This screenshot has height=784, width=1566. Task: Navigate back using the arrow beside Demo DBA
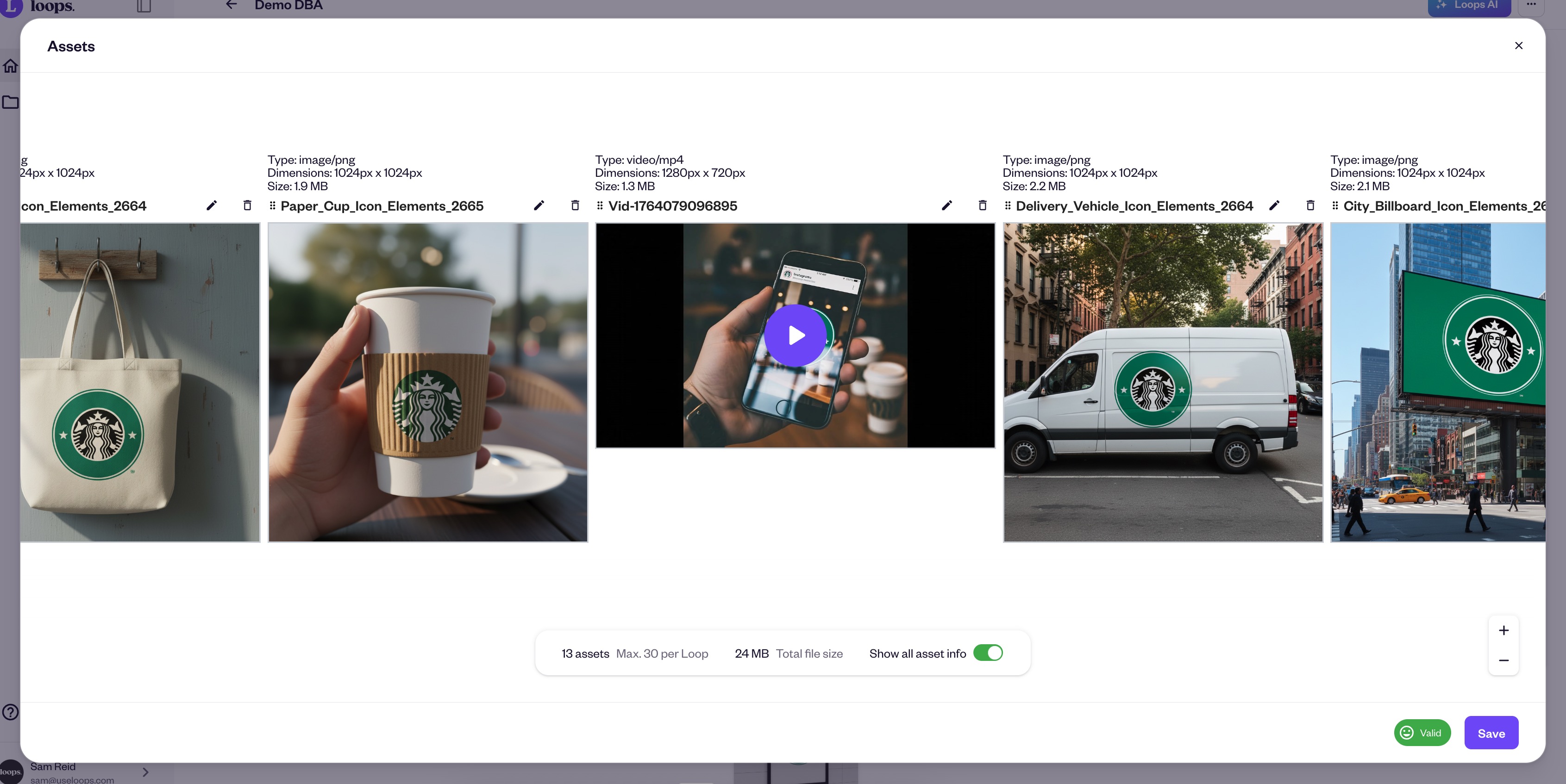coord(231,4)
